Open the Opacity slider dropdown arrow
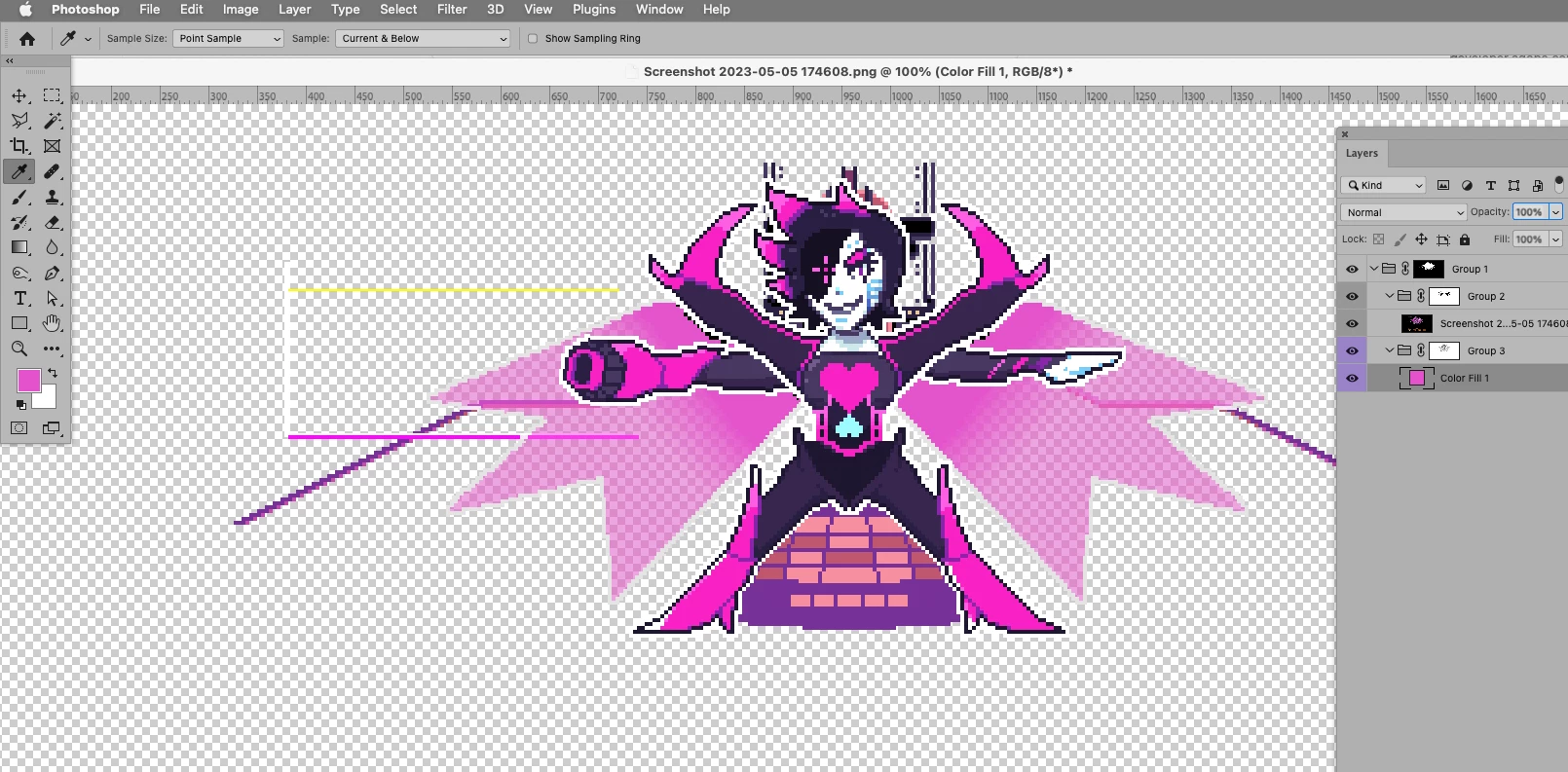 pyautogui.click(x=1555, y=212)
